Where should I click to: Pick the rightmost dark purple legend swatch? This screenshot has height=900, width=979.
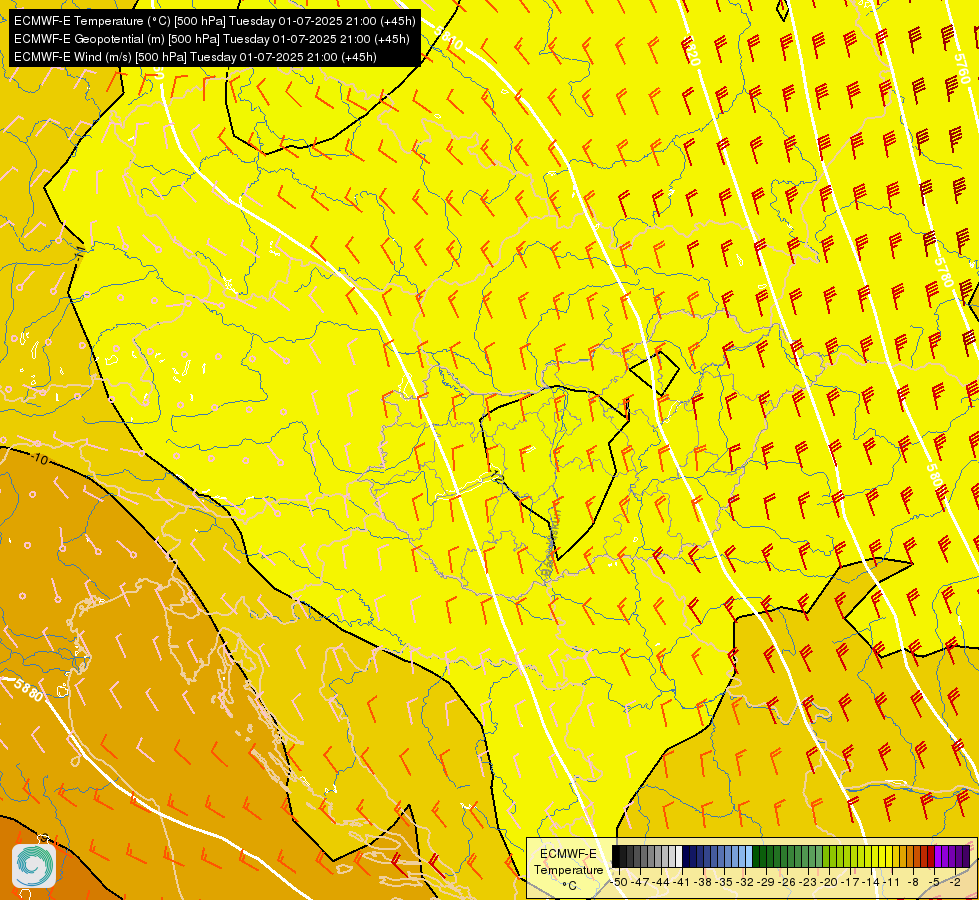click(966, 856)
